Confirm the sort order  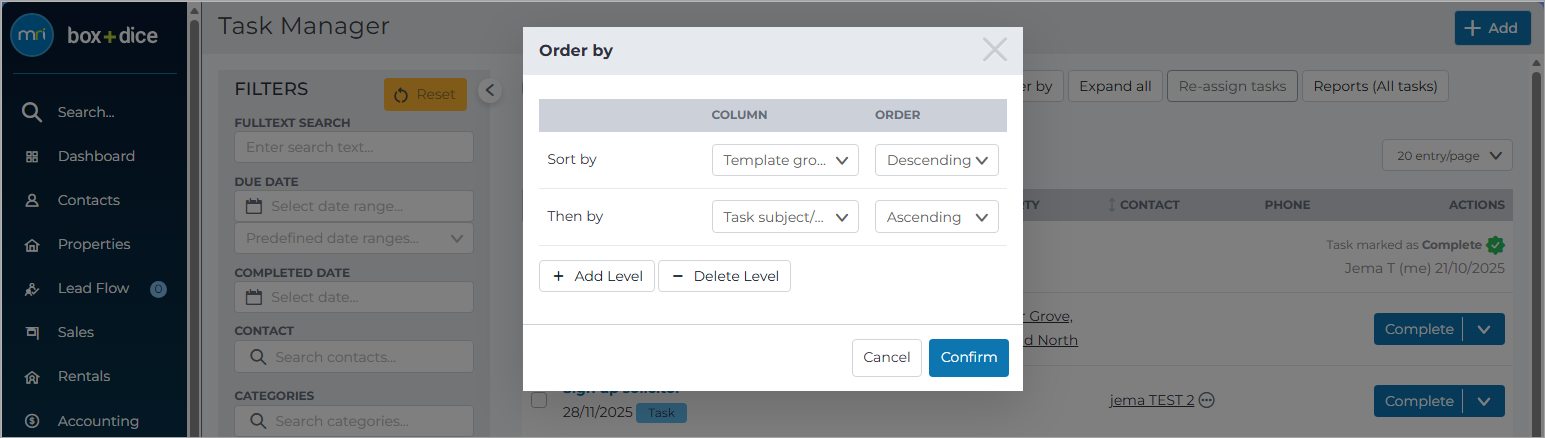(x=969, y=357)
